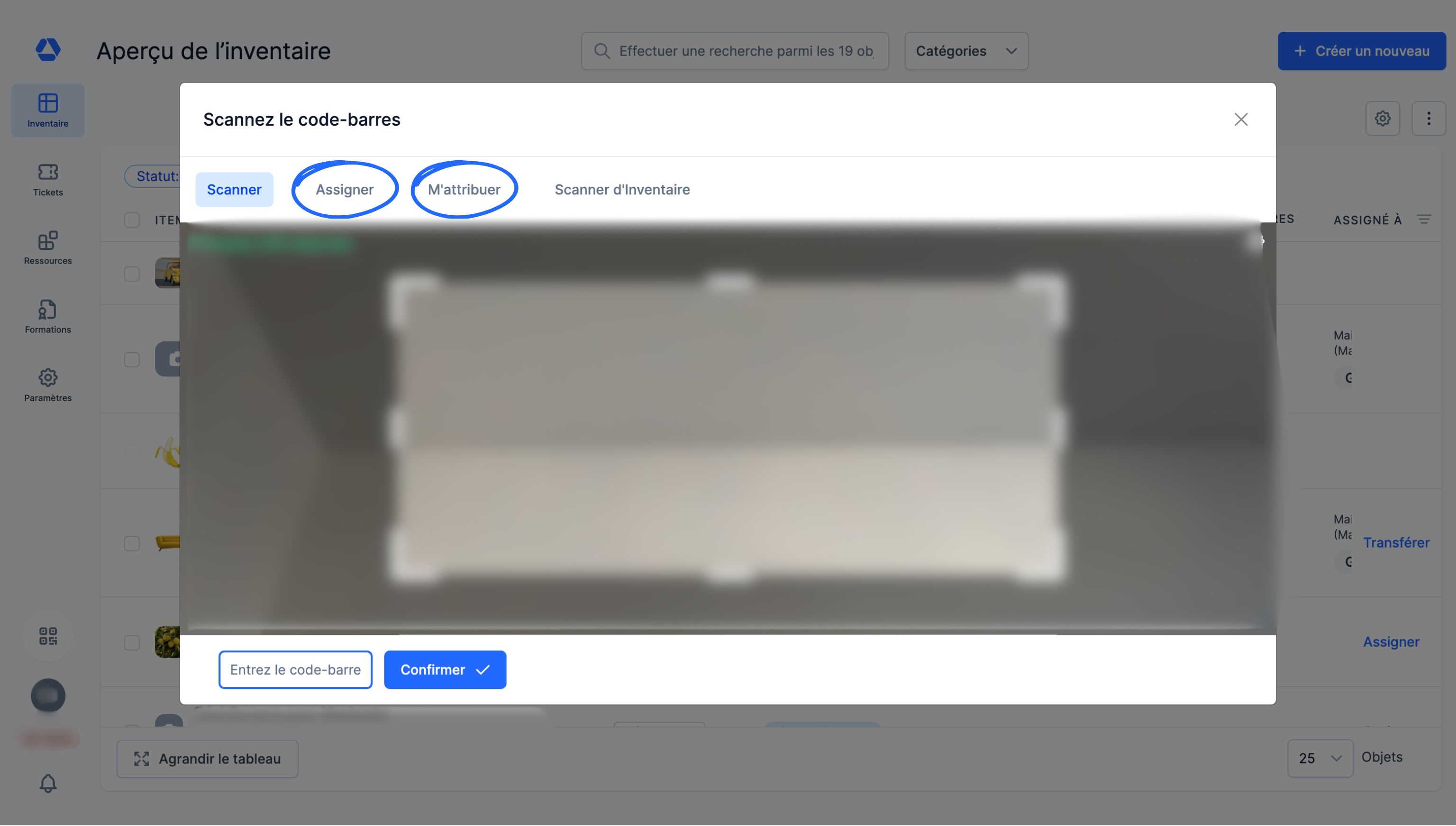Viewport: 1456px width, 826px height.
Task: Click Agrandir le tableau button
Action: point(208,759)
